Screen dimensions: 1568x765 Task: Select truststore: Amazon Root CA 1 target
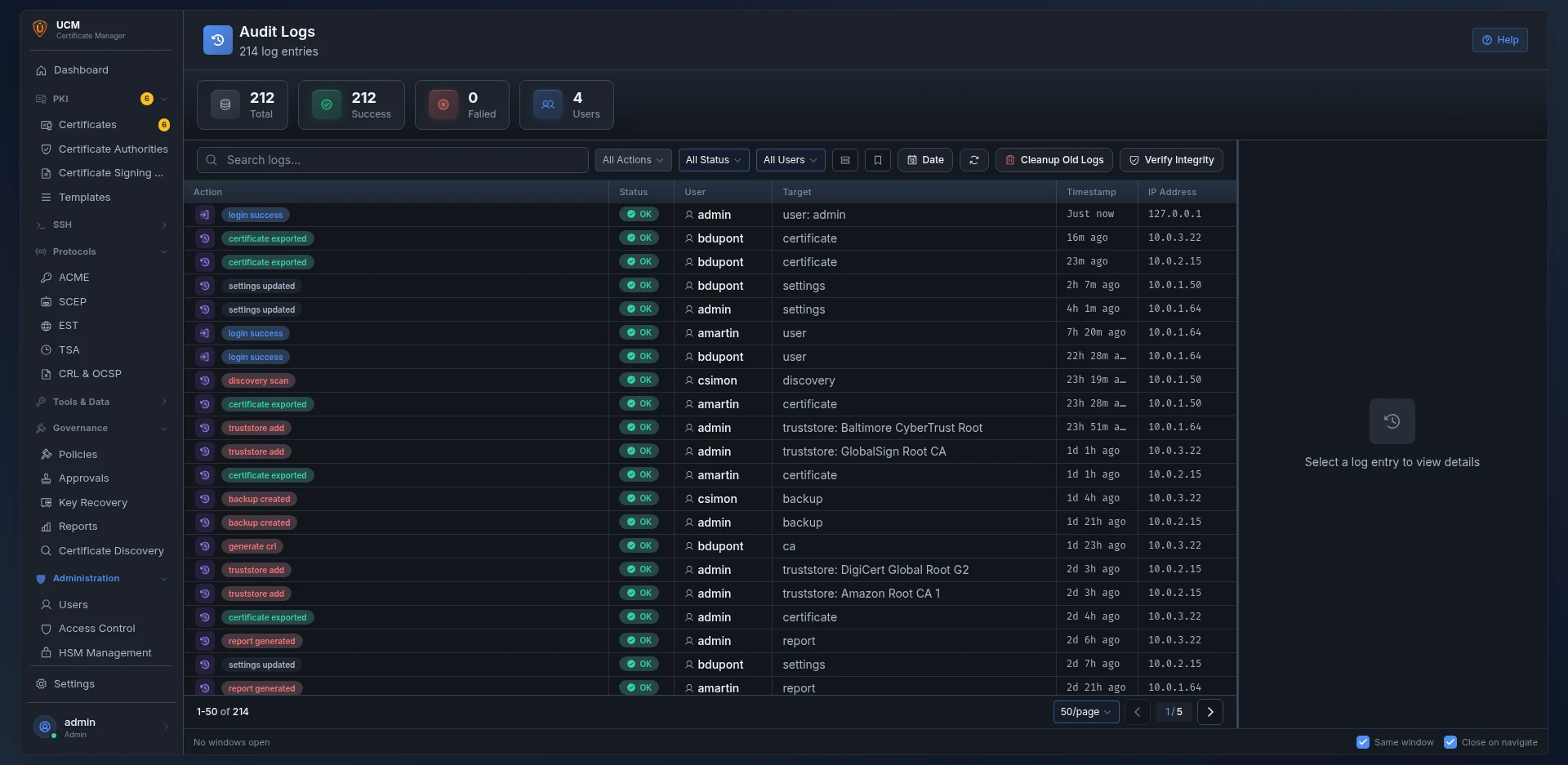click(x=862, y=594)
